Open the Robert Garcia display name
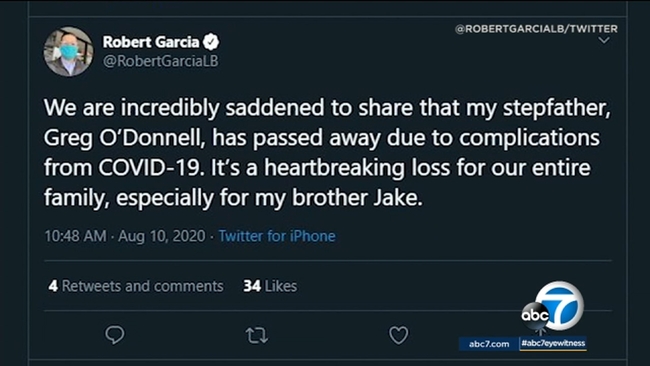This screenshot has width=650, height=366. click(151, 42)
